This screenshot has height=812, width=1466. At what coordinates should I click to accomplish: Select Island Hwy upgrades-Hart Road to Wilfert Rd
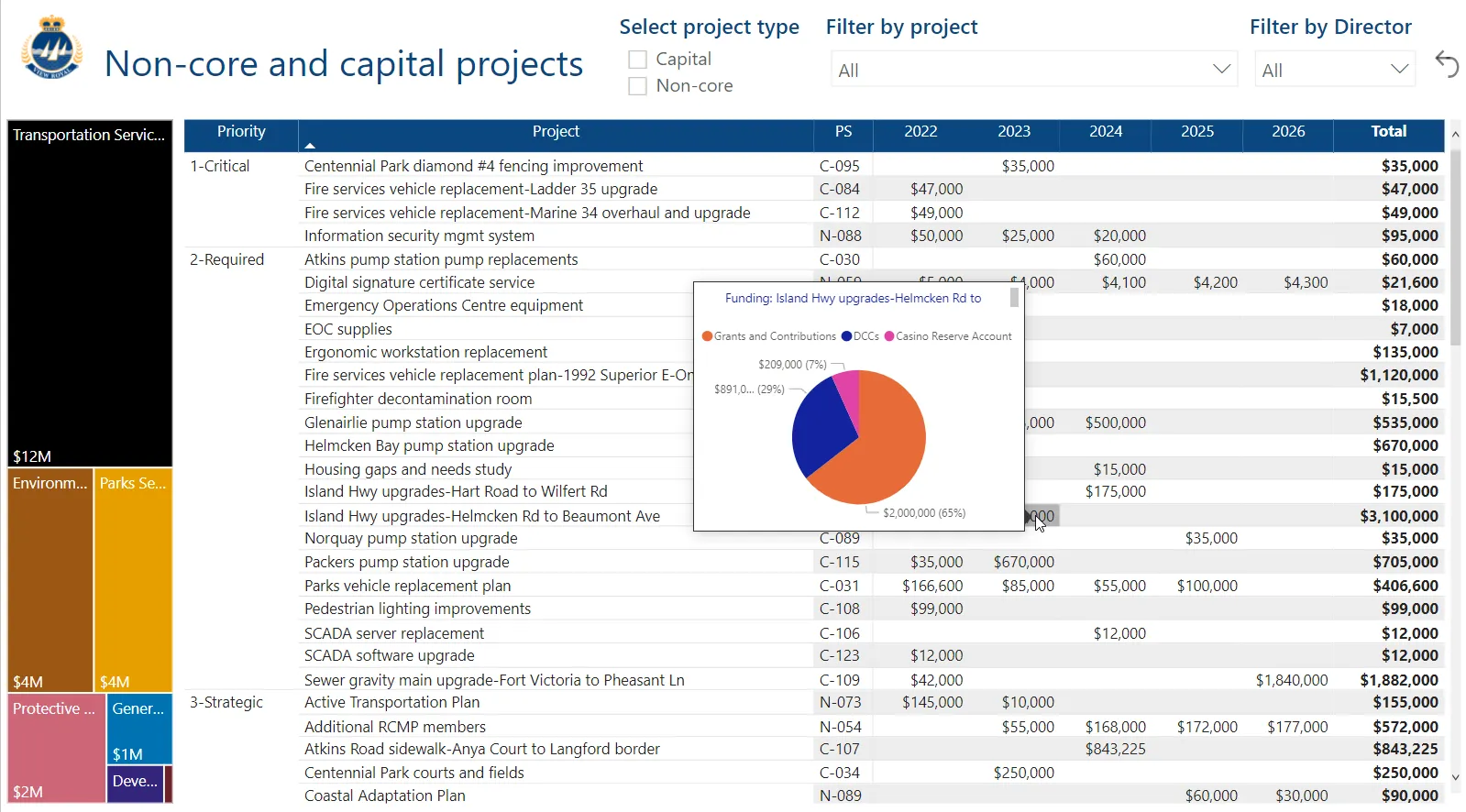[x=456, y=491]
